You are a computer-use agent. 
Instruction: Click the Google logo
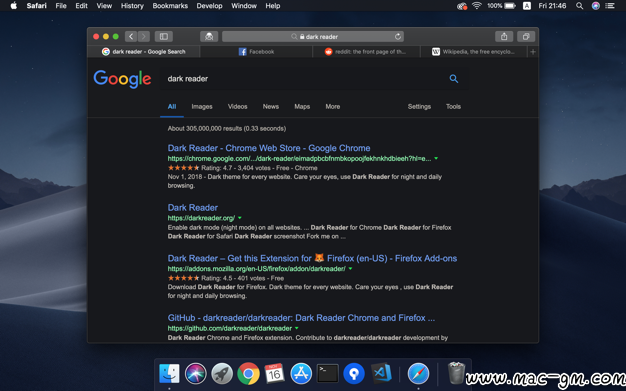click(x=122, y=79)
